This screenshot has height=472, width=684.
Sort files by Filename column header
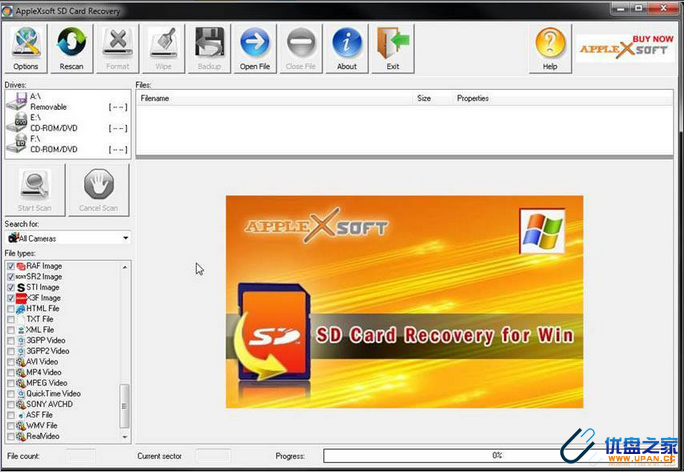click(x=275, y=98)
